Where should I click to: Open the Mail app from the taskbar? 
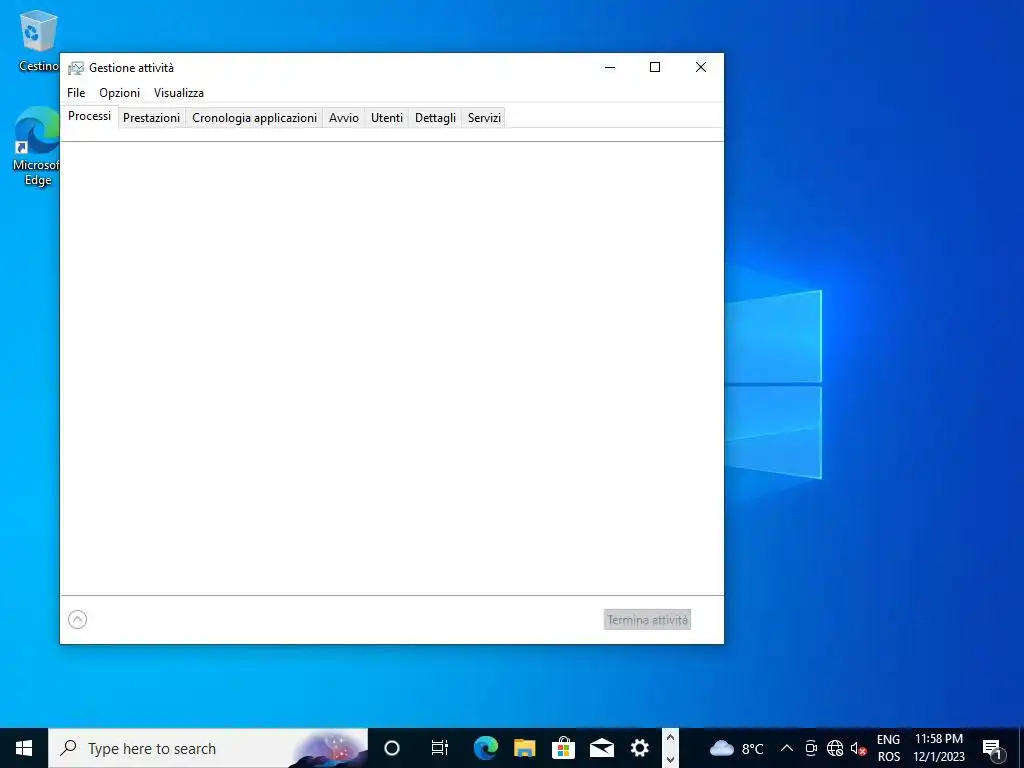click(x=601, y=748)
